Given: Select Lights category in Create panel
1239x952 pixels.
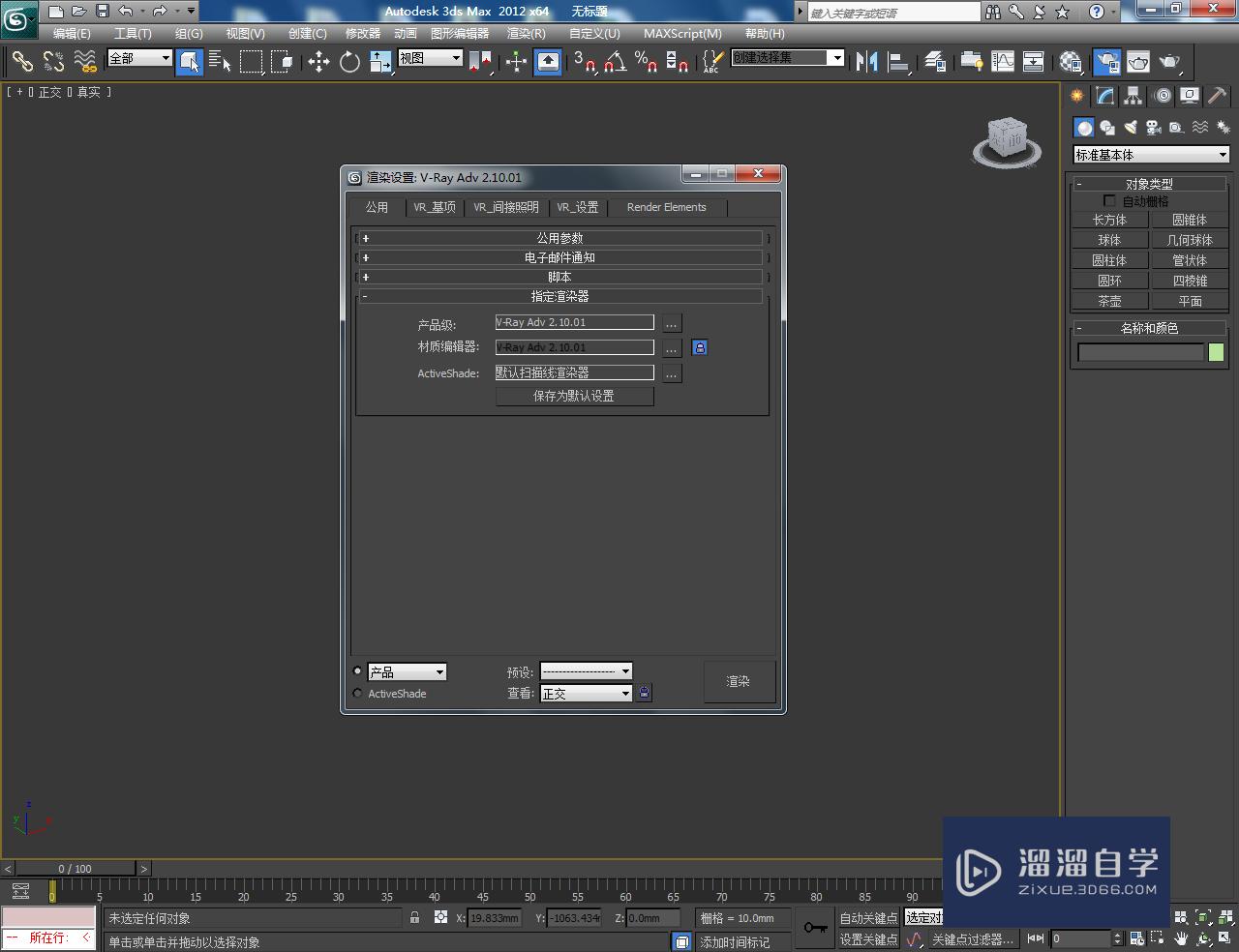Looking at the screenshot, I should (x=1130, y=128).
